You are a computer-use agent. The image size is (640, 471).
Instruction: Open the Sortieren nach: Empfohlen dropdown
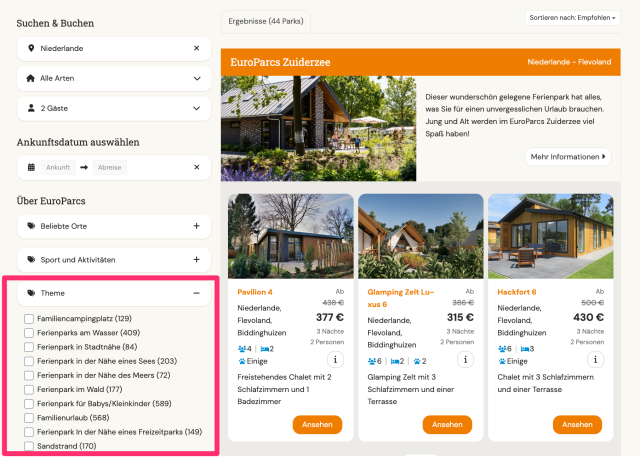point(572,18)
